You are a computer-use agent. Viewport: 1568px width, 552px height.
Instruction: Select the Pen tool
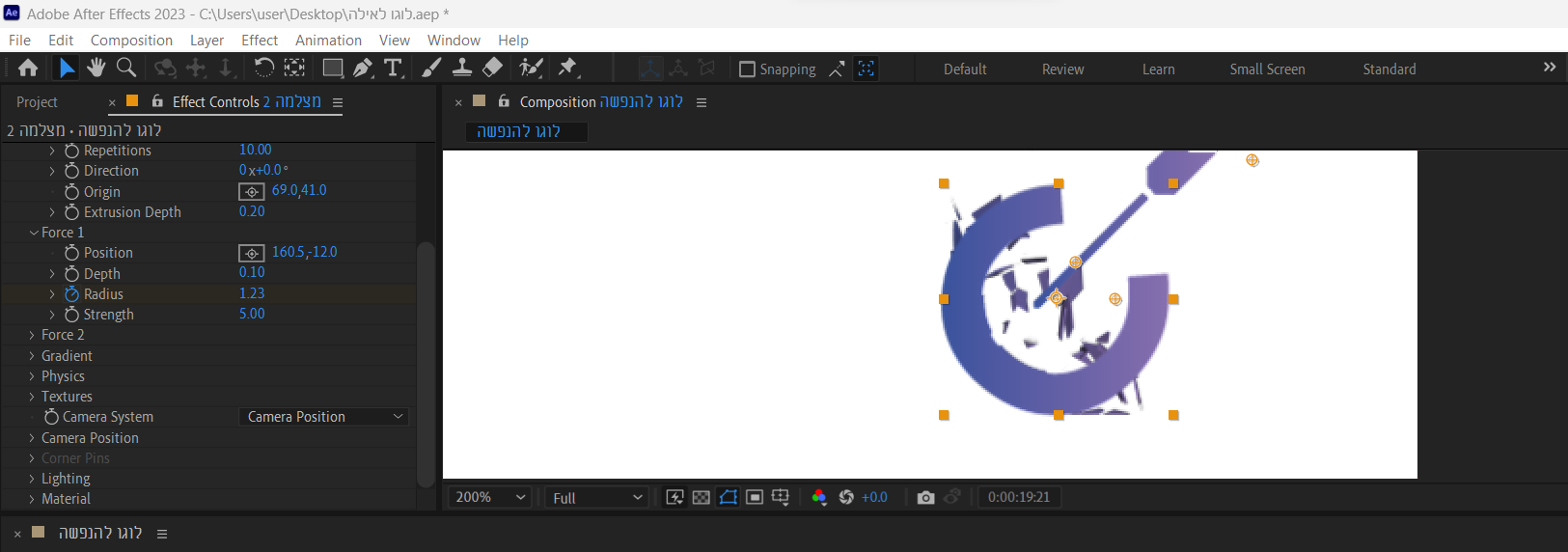coord(363,68)
